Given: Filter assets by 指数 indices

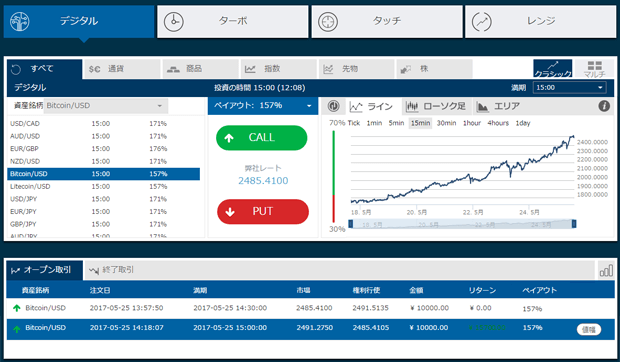Looking at the screenshot, I should coord(278,69).
